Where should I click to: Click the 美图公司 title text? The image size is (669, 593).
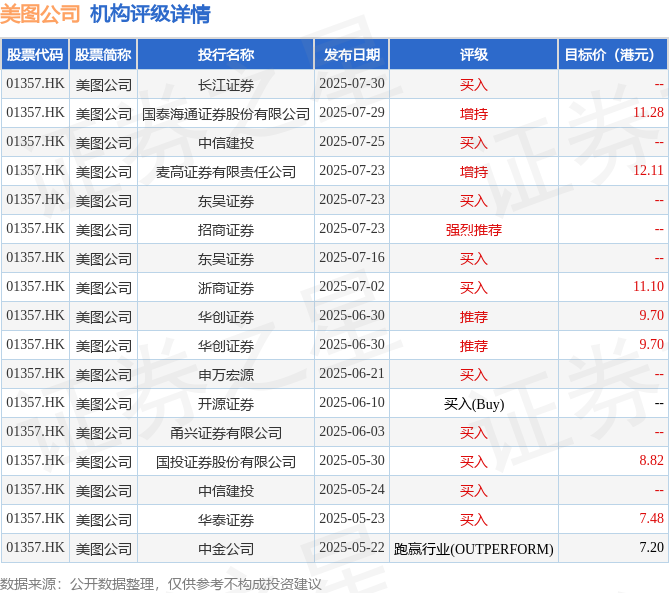[40, 14]
